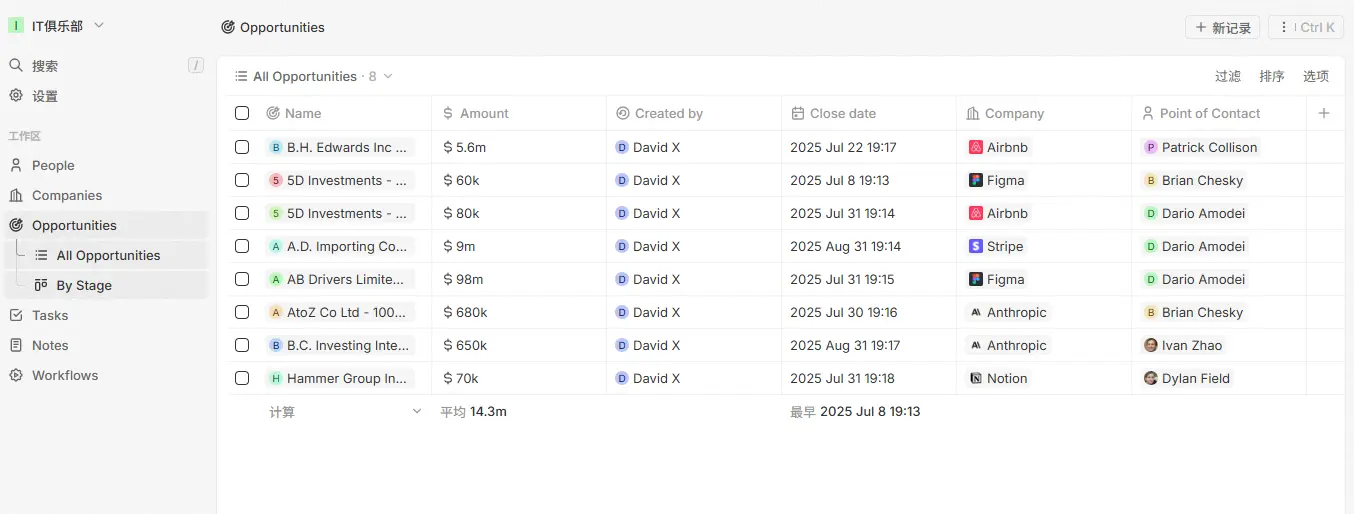Select the Hammer Group row checkbox
1354x514 pixels.
(242, 378)
